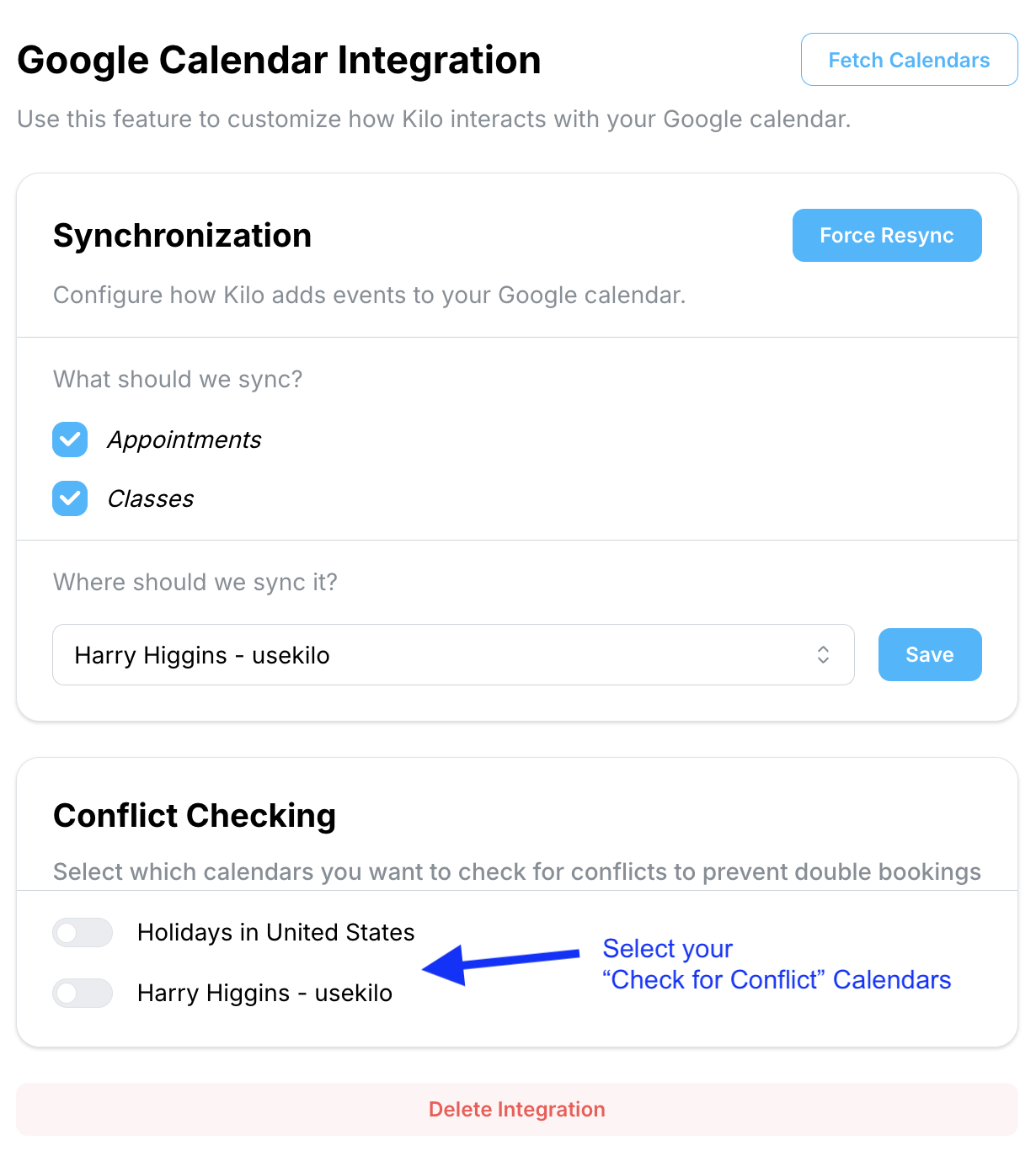The image size is (1036, 1167).
Task: Enable Holidays in United States conflict toggle
Action: click(83, 932)
